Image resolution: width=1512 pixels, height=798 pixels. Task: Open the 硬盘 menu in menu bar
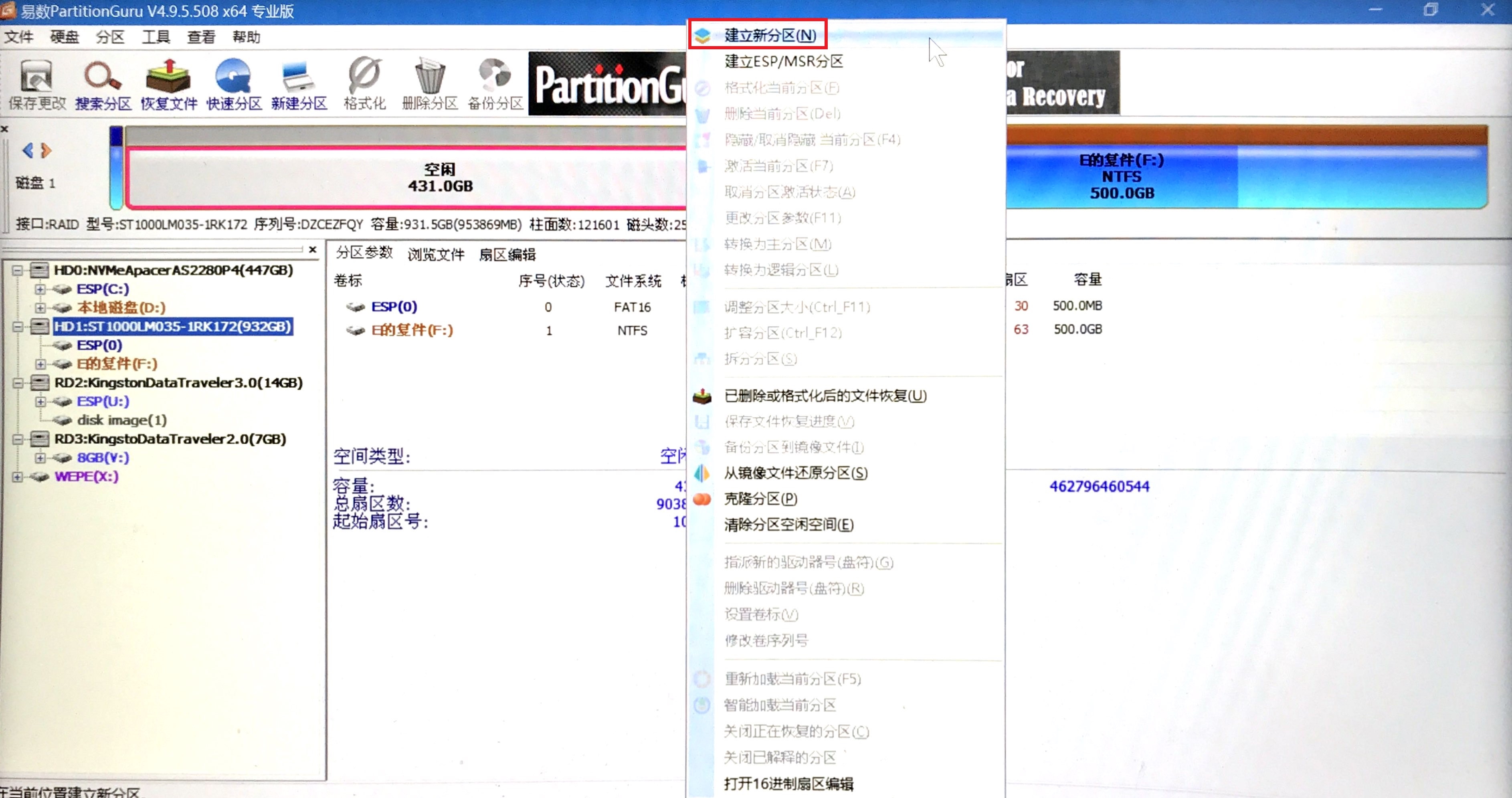click(x=64, y=37)
